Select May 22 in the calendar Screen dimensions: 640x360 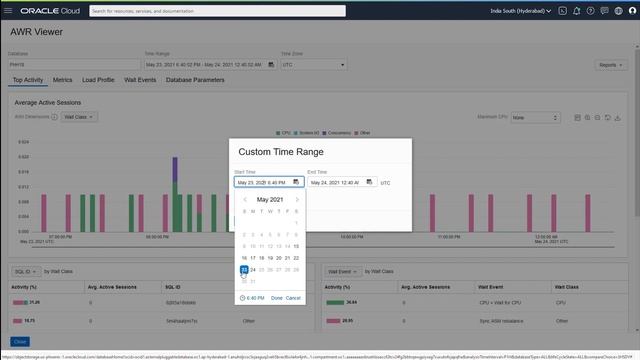point(296,258)
